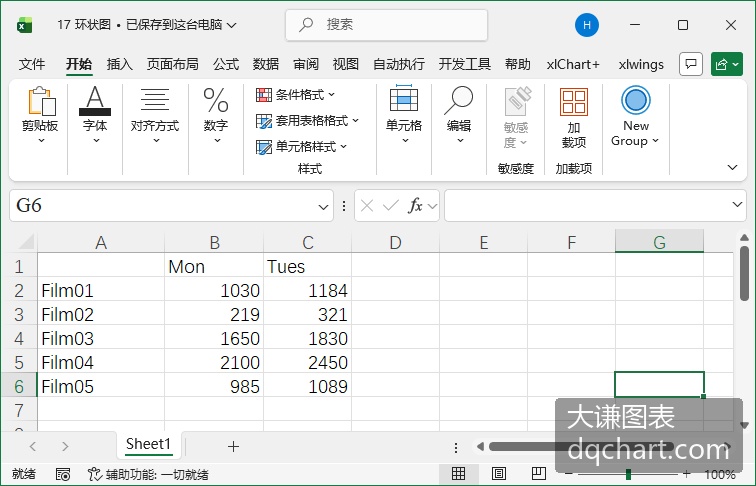756x486 pixels.
Task: Click the green Share button
Action: click(727, 64)
